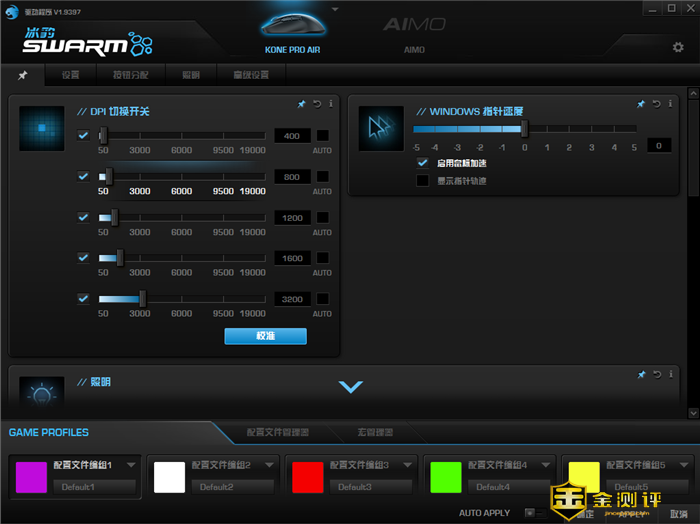700x524 pixels.
Task: Expand the panels with the blue down chevron
Action: pyautogui.click(x=350, y=387)
